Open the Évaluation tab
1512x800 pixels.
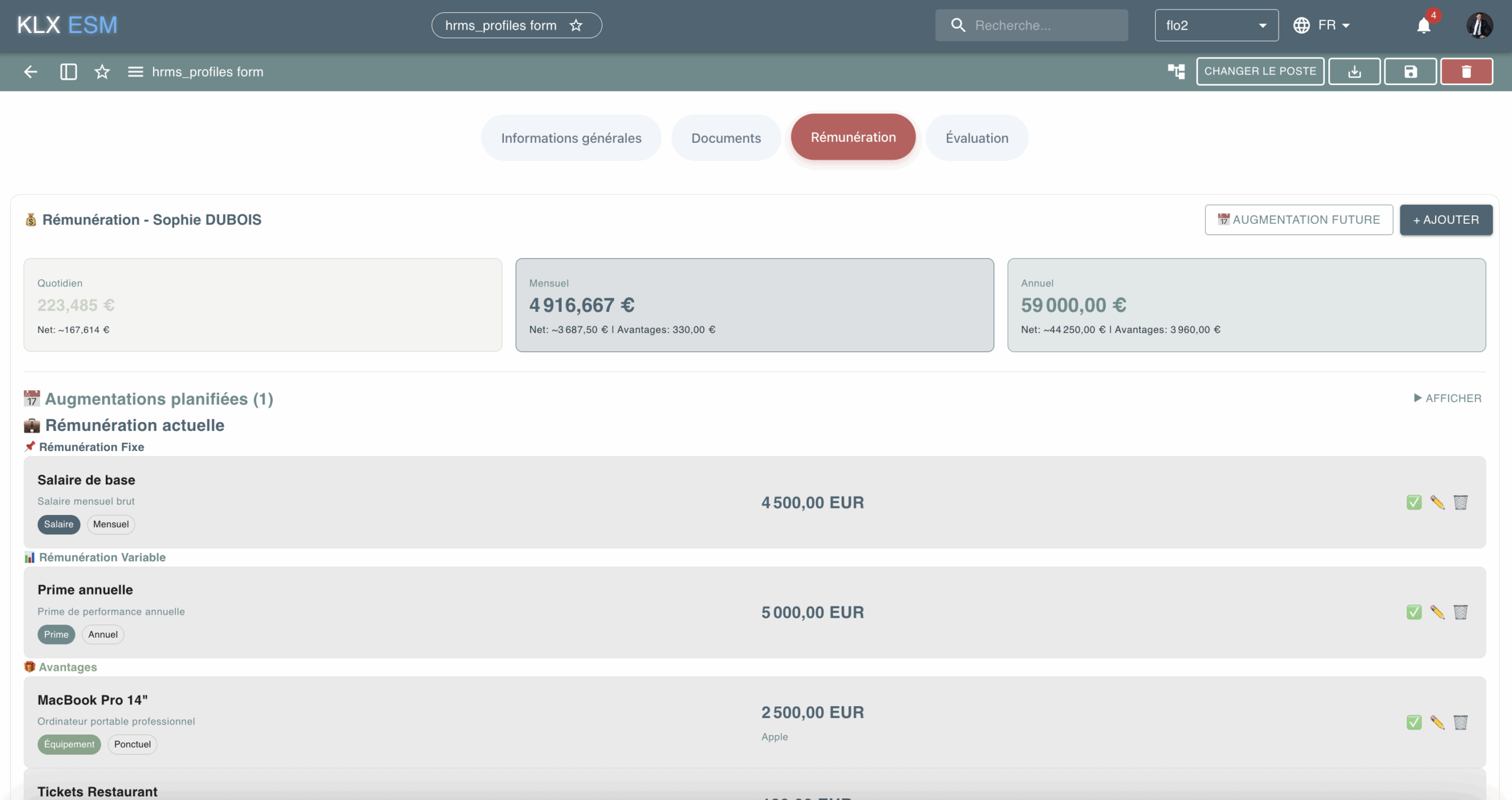coord(977,138)
